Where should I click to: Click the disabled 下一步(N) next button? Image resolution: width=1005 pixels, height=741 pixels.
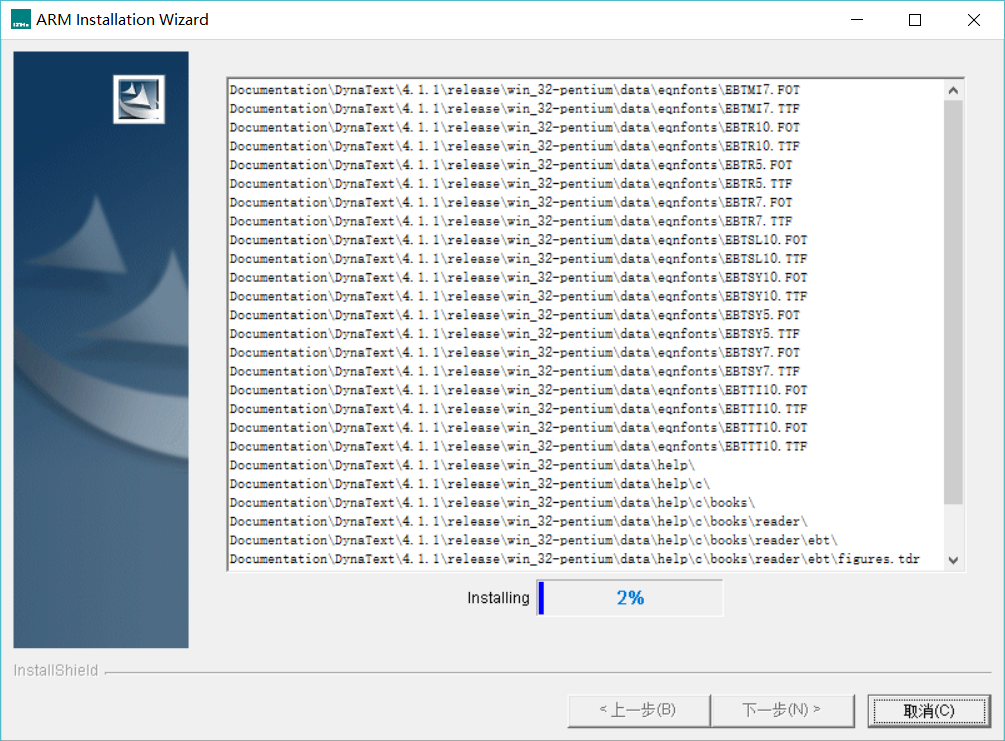[x=782, y=710]
